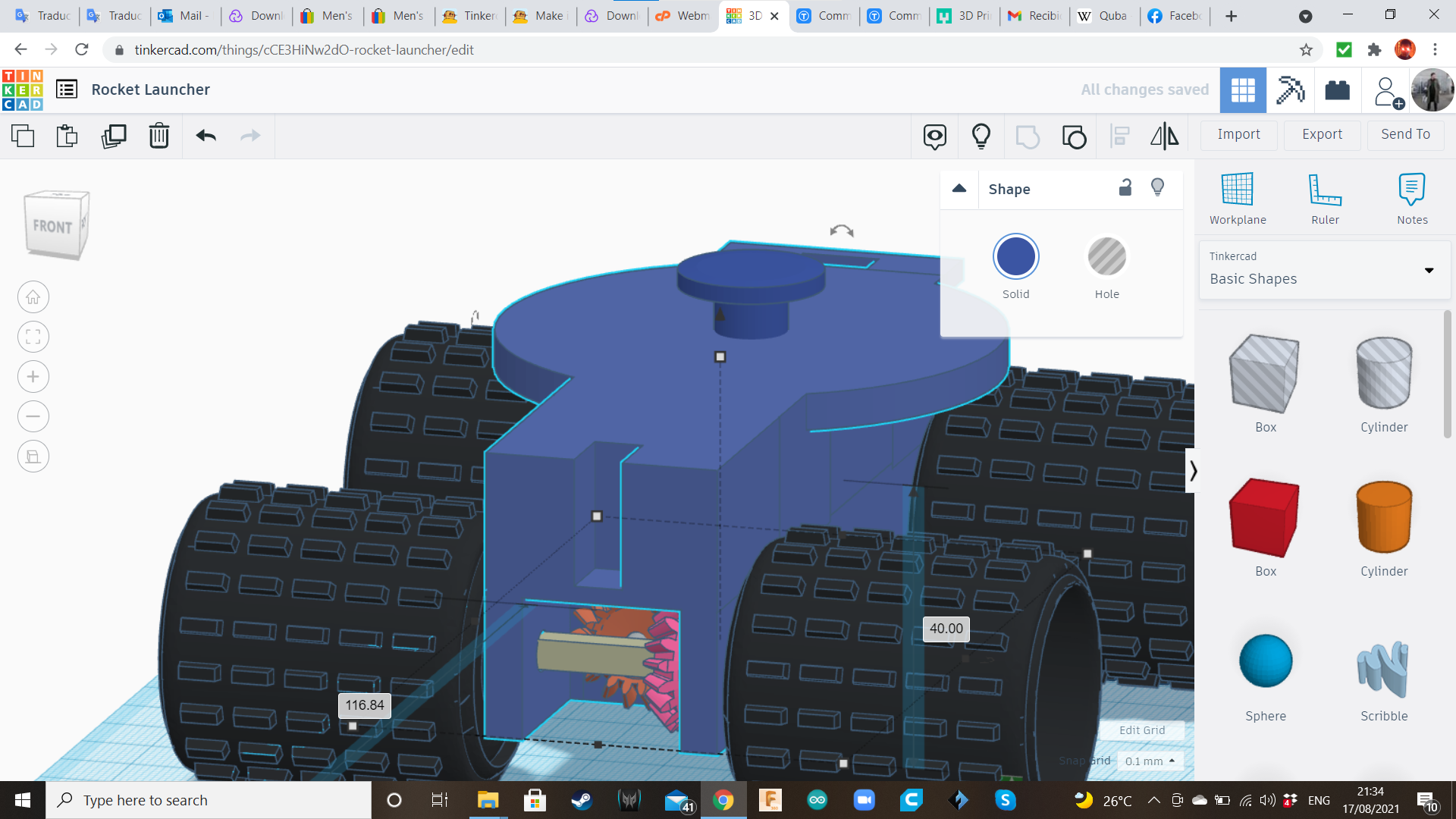Open the Snap Grid 0.1 mm dropdown
Viewport: 1456px width, 819px height.
tap(1150, 761)
